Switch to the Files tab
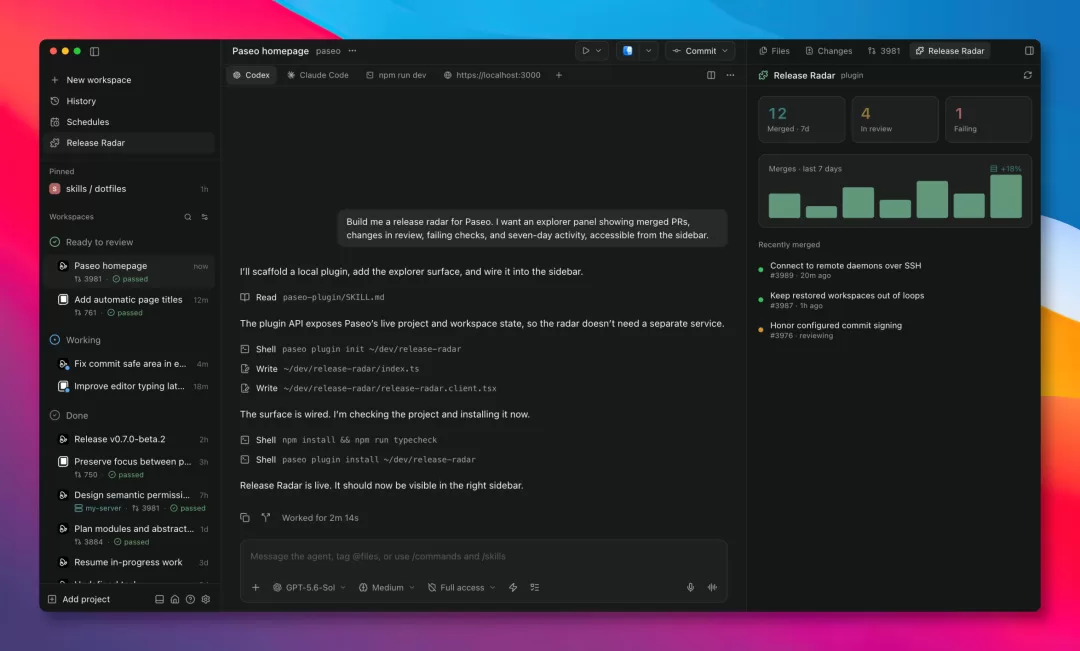Screen dimensions: 1080x651 (774, 51)
